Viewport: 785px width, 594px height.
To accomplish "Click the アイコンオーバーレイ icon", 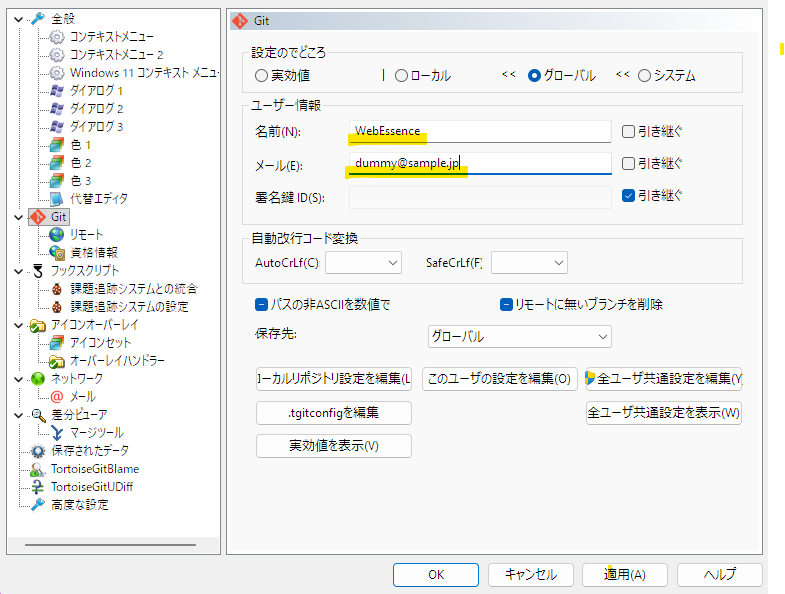I will (38, 325).
